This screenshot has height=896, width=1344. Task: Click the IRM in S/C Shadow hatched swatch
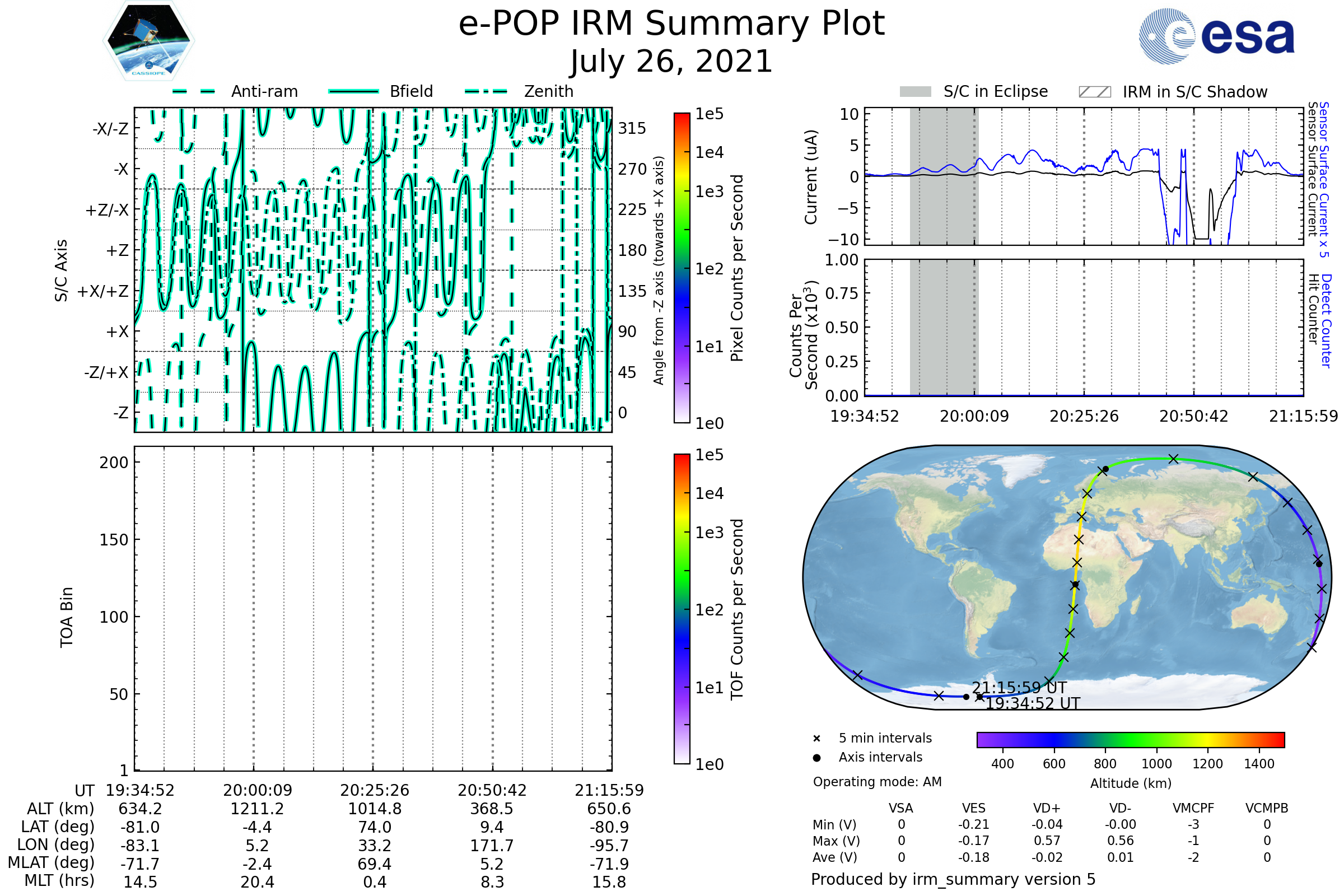(x=1094, y=92)
